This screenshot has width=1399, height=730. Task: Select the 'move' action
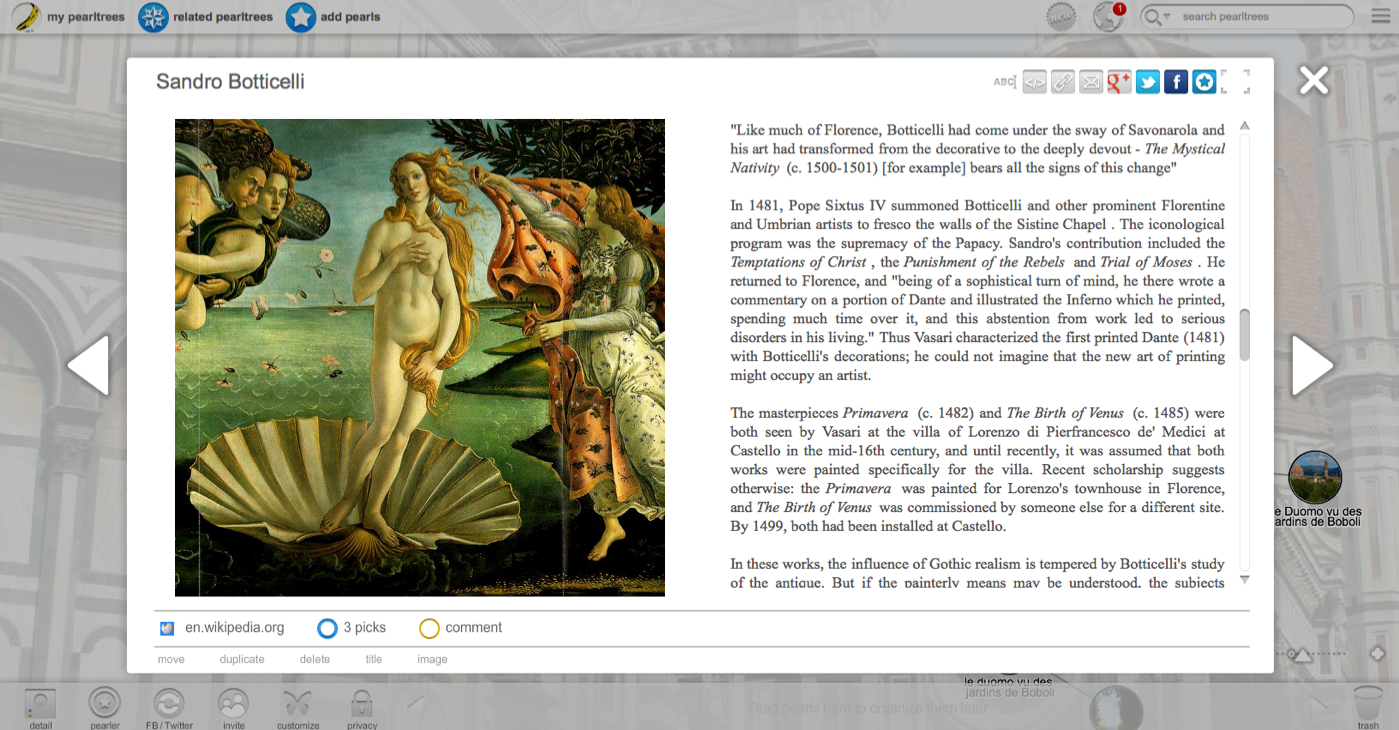tap(171, 659)
